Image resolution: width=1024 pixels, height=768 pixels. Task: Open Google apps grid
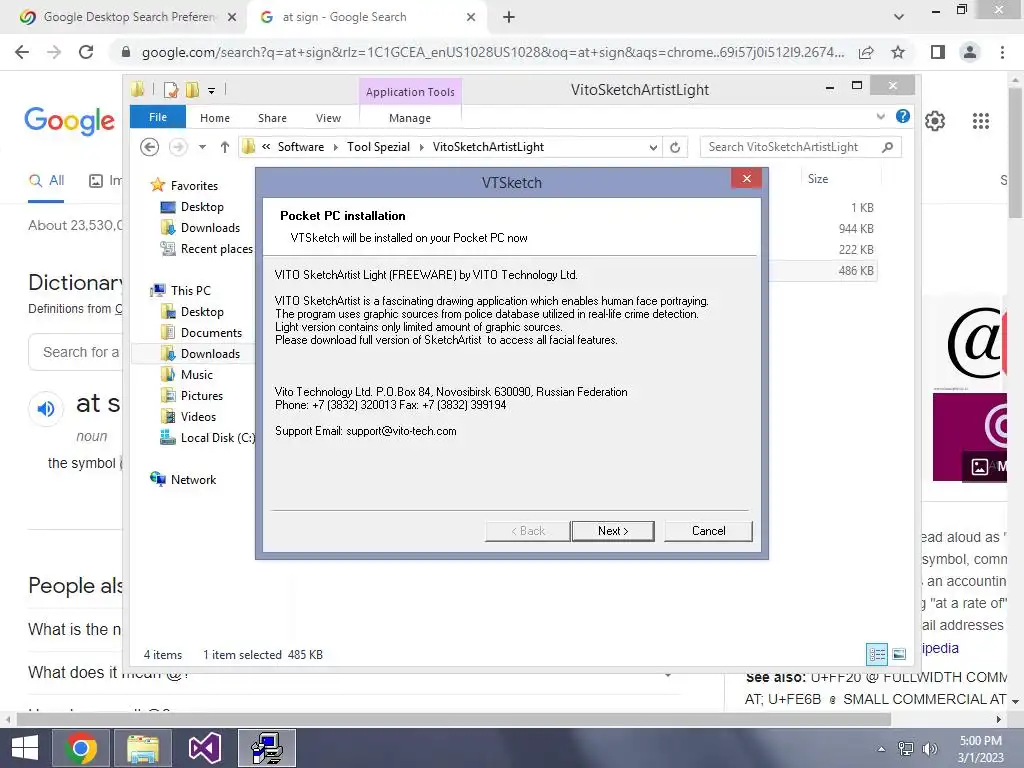click(x=981, y=121)
